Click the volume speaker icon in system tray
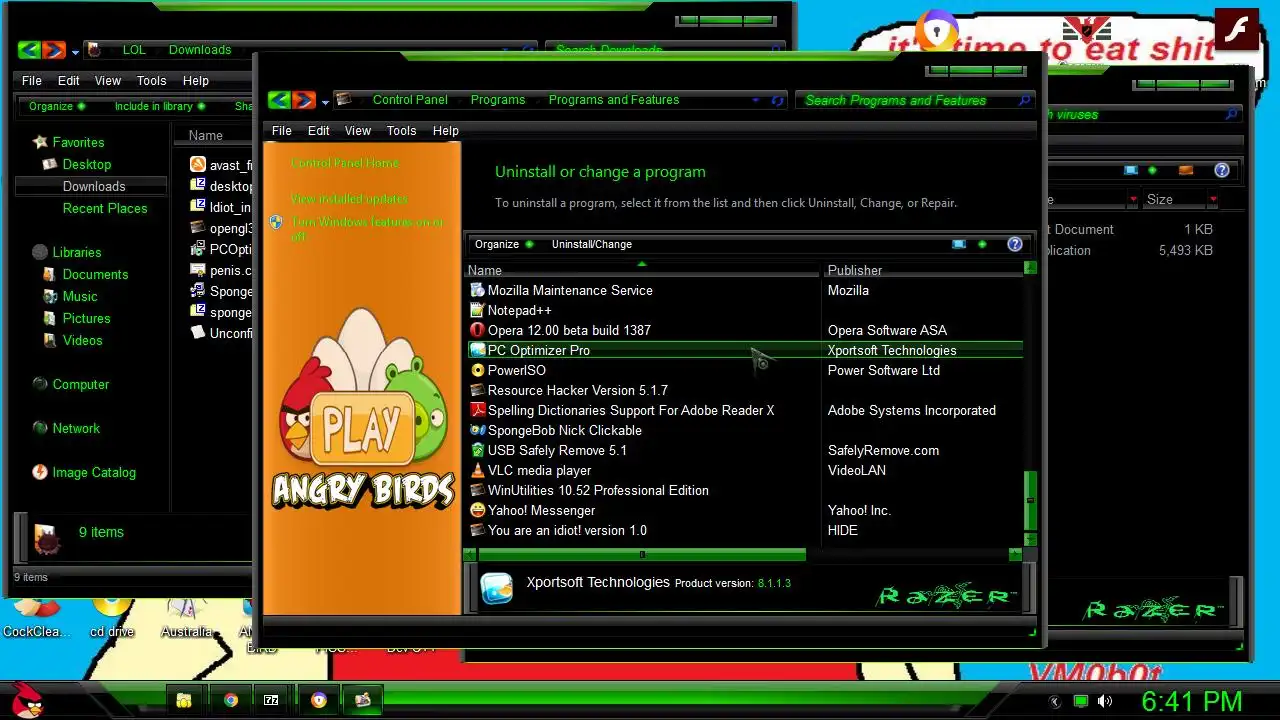The height and width of the screenshot is (720, 1280). [1105, 701]
